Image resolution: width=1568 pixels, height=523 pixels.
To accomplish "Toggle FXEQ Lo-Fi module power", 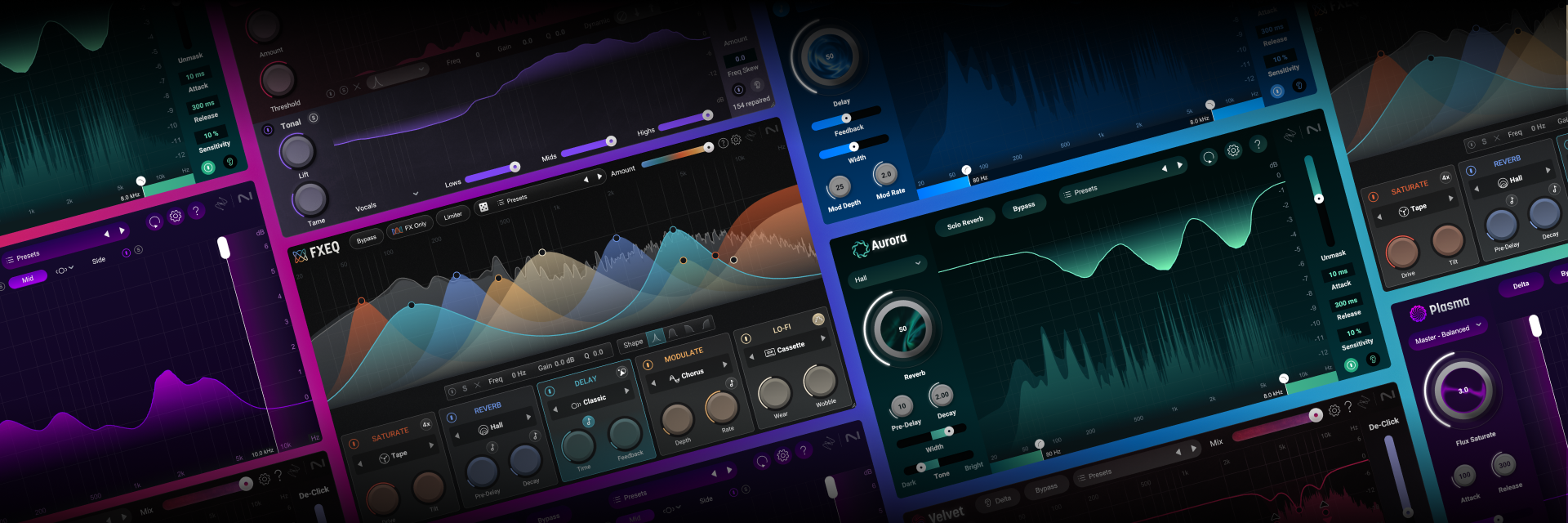I will [746, 338].
